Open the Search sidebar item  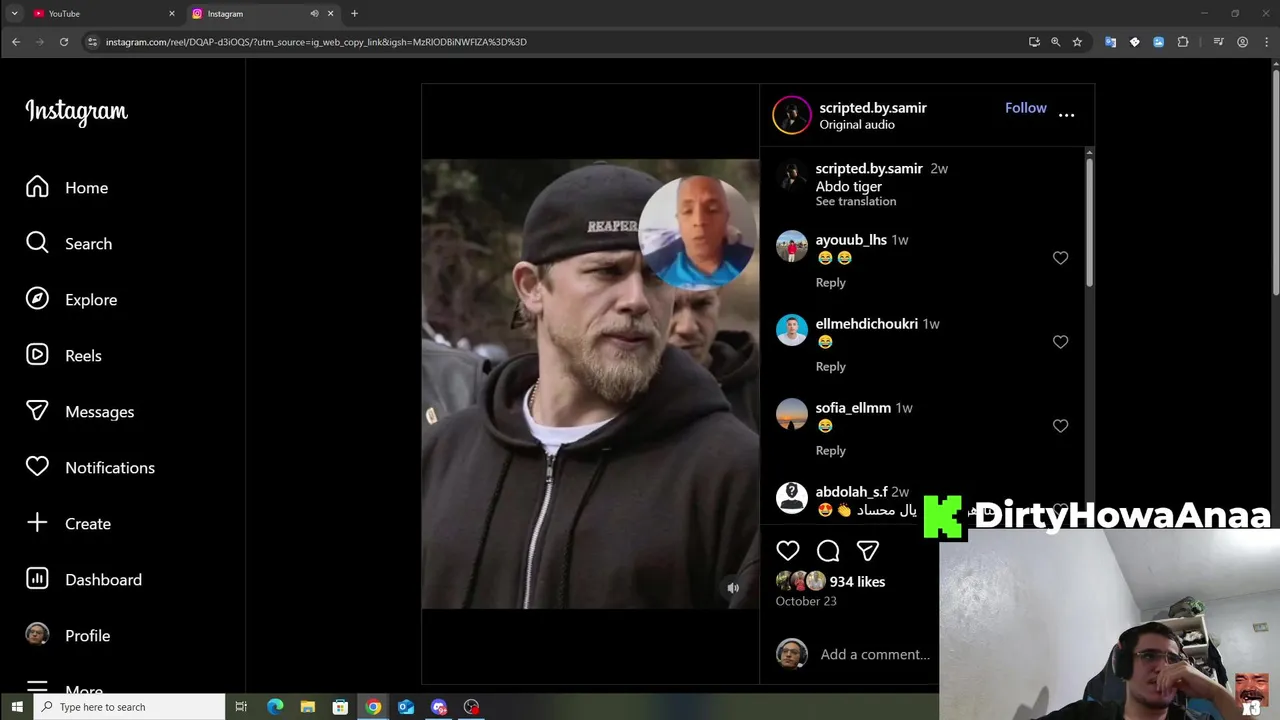click(x=69, y=244)
